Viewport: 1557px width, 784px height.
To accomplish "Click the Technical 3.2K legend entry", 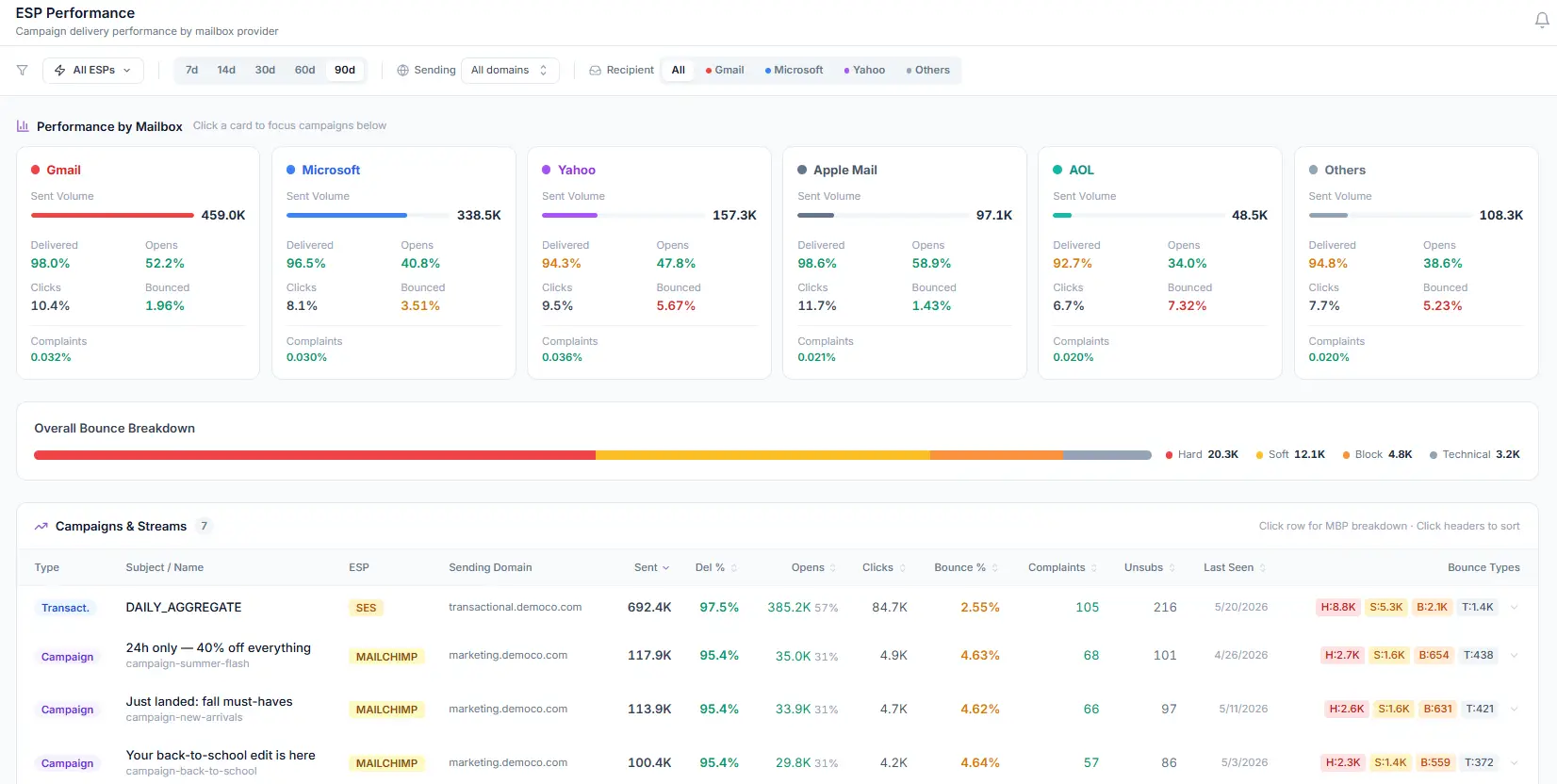I will coord(1475,454).
